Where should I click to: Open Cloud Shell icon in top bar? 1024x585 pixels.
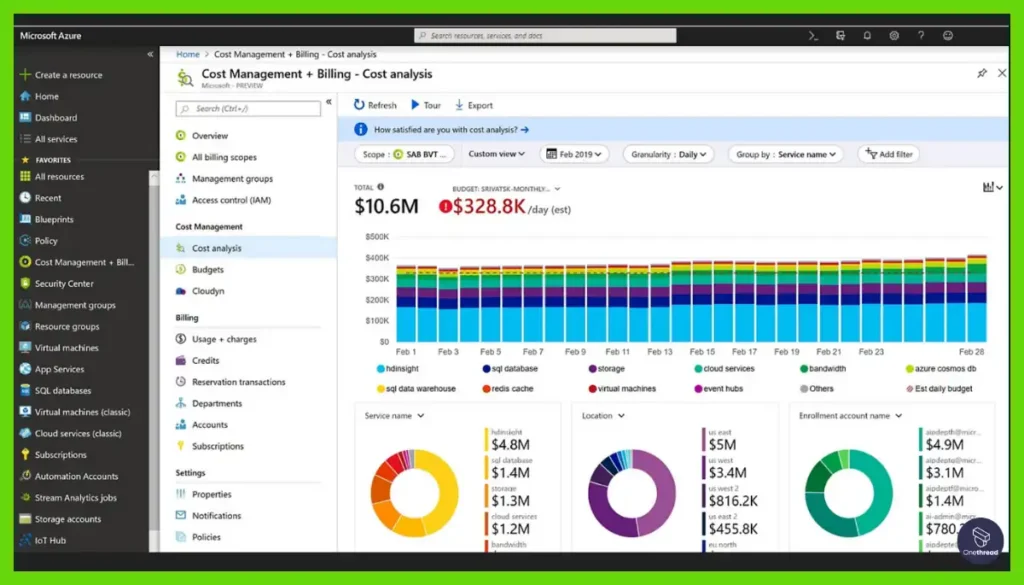(813, 36)
